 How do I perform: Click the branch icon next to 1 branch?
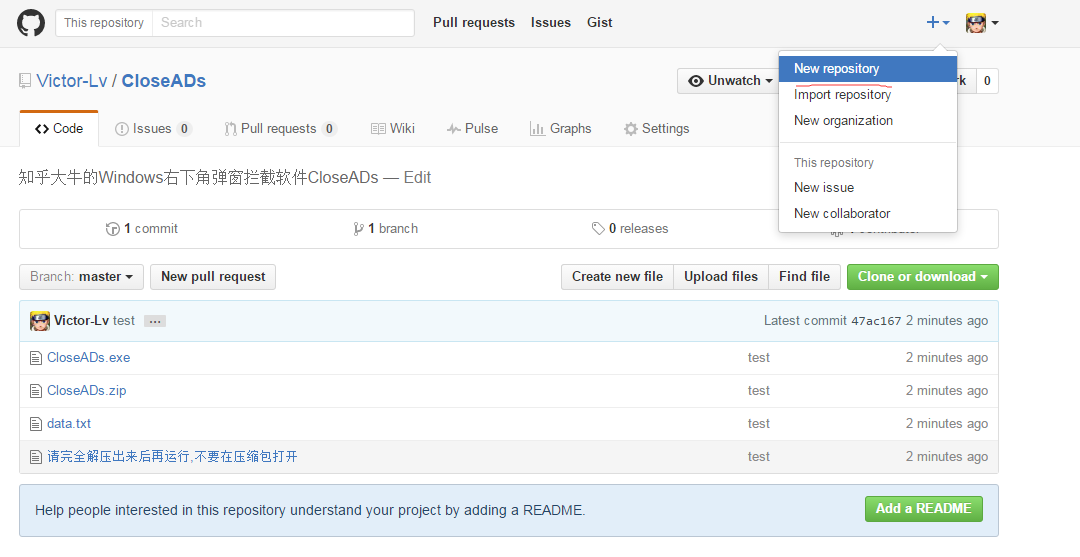[358, 229]
